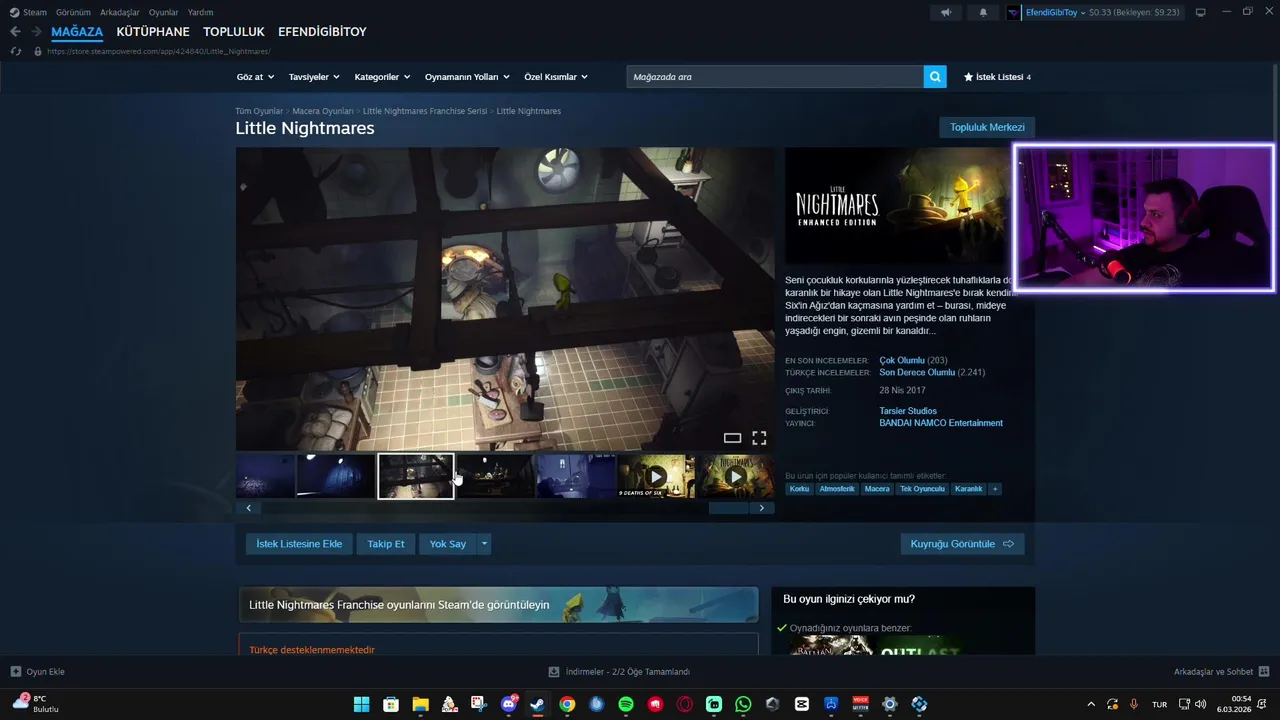Screen dimensions: 1280x720
Task: Go forward using the Steam forward arrow
Action: (36, 32)
